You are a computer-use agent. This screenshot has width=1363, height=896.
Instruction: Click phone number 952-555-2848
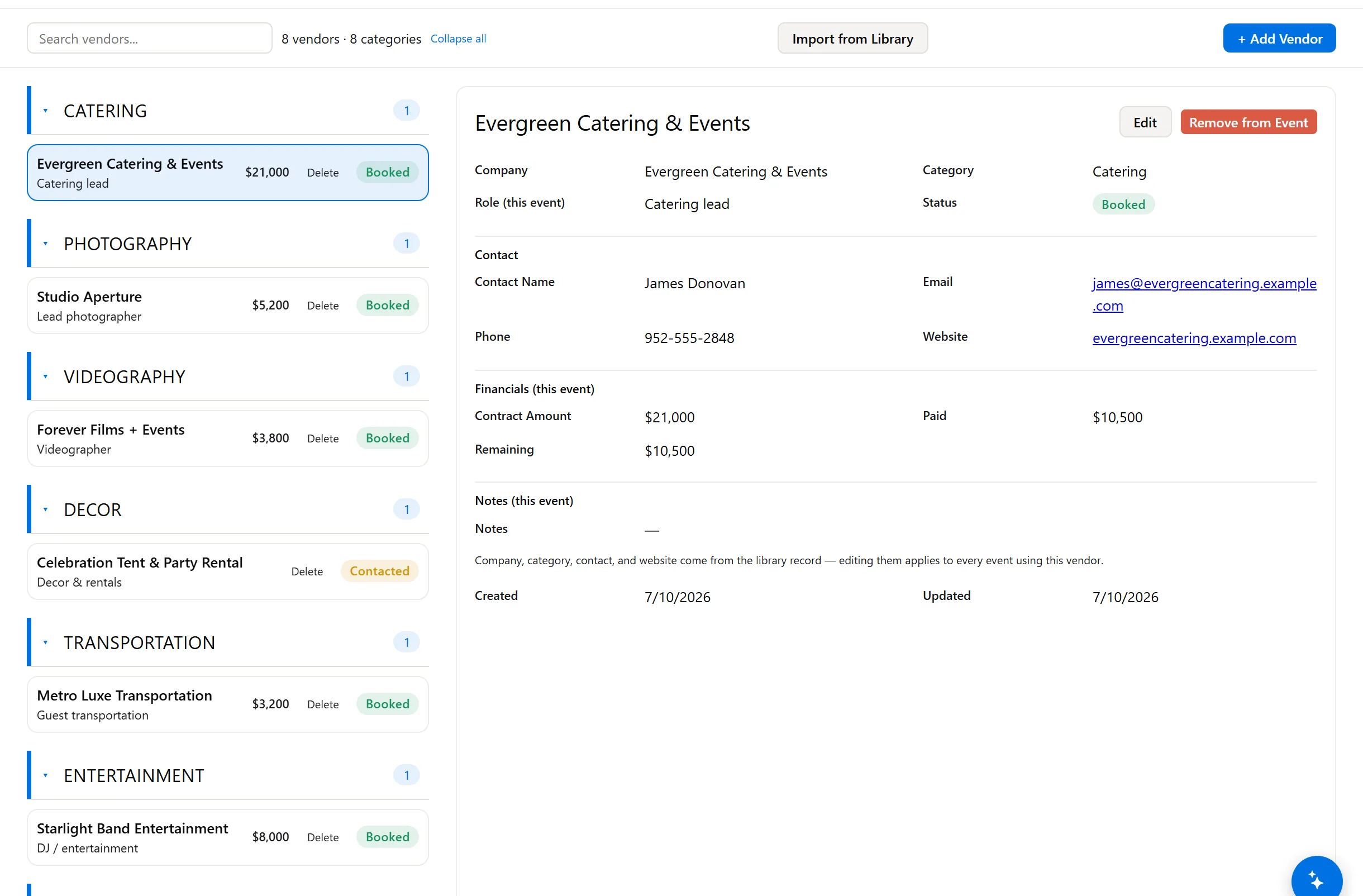689,338
